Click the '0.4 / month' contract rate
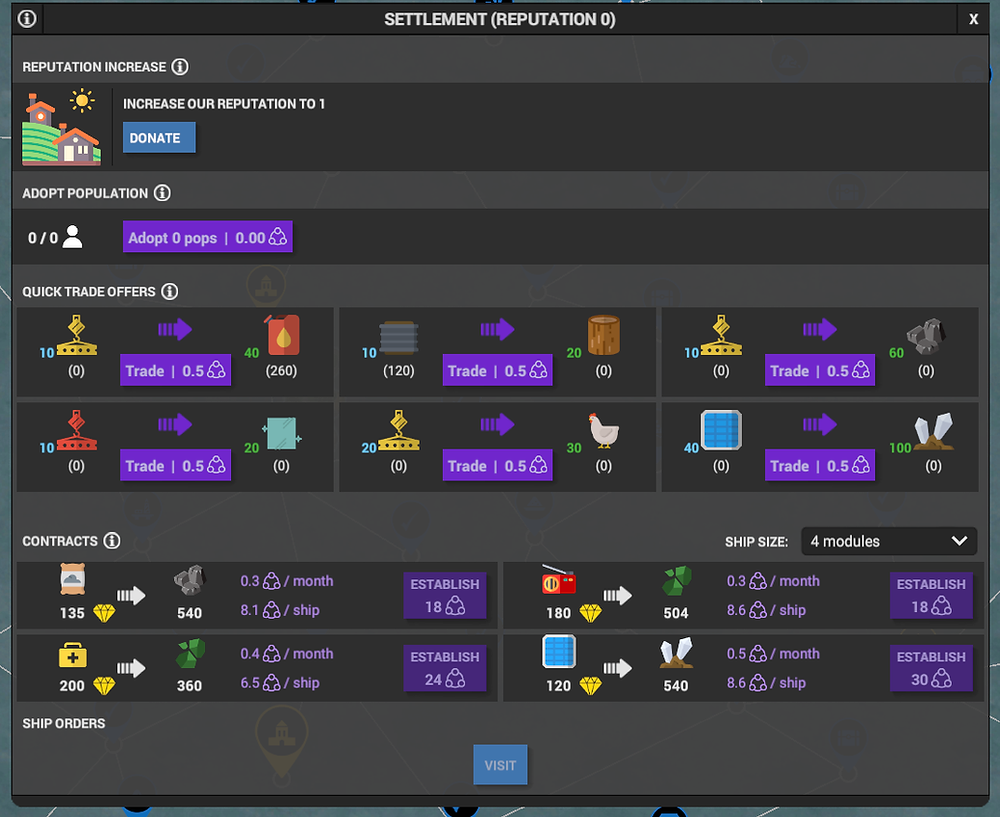 (287, 654)
